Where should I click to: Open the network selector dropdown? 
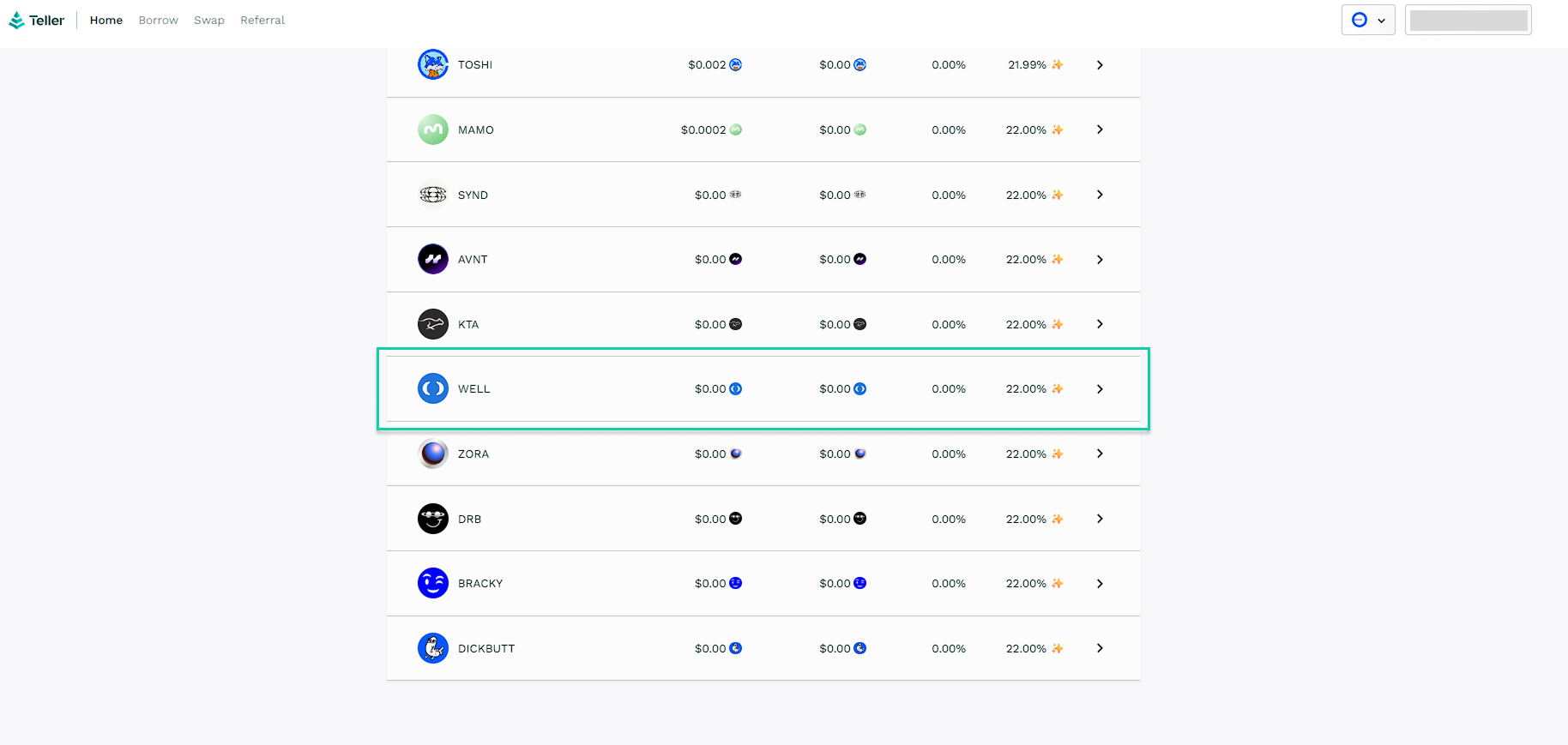coord(1368,20)
